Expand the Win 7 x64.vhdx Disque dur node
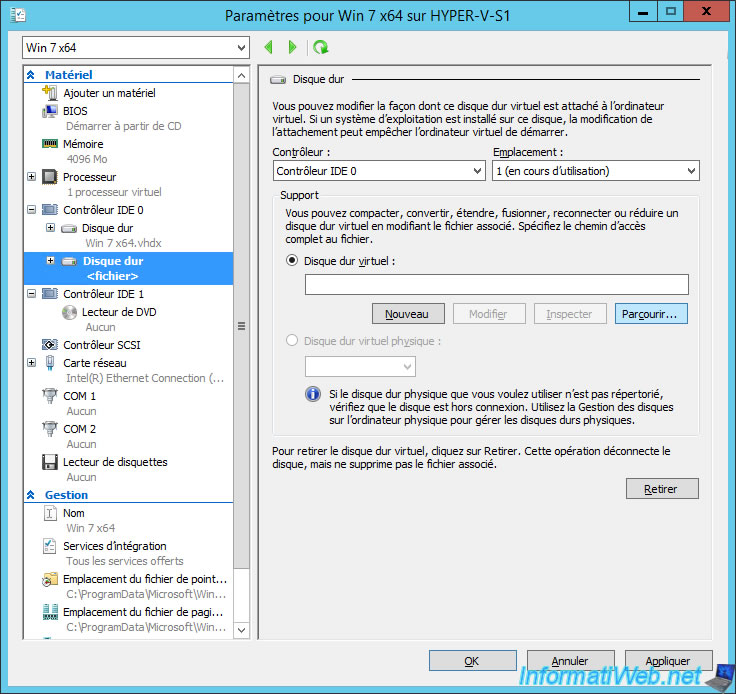Viewport: 736px width, 694px height. point(50,228)
